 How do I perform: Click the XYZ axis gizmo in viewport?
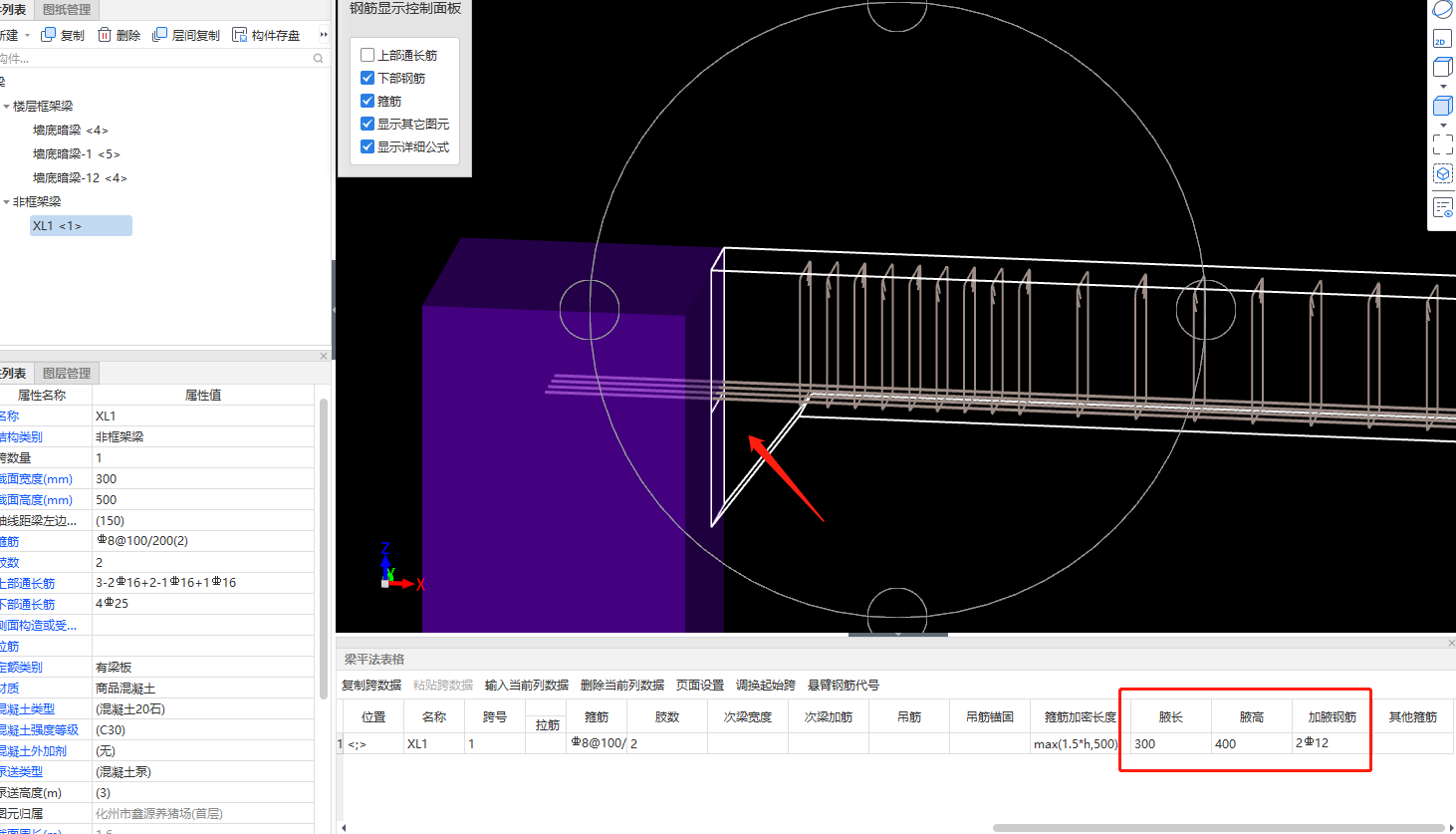(400, 567)
